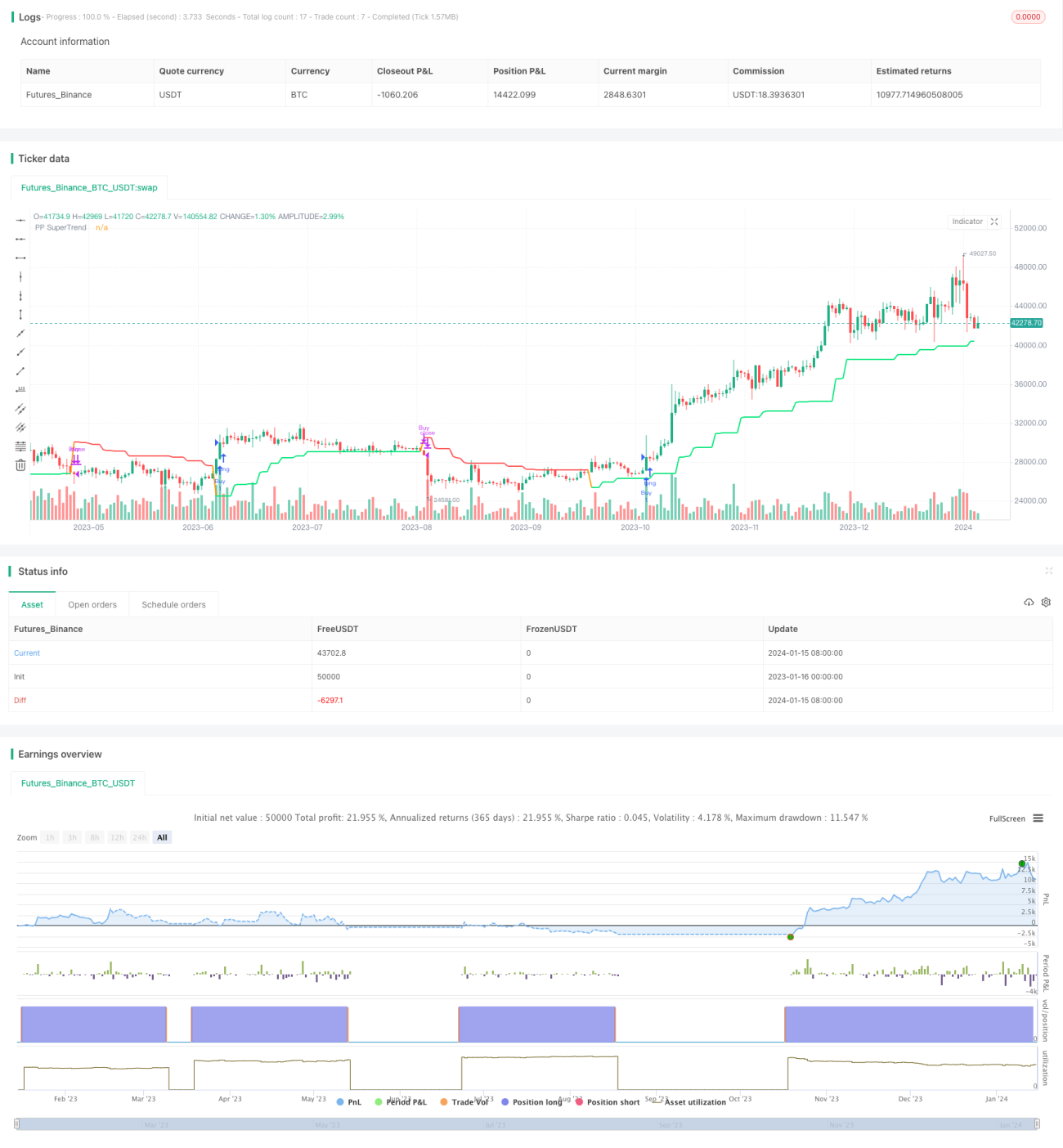Click FullScreen on earnings overview

coord(1007,818)
